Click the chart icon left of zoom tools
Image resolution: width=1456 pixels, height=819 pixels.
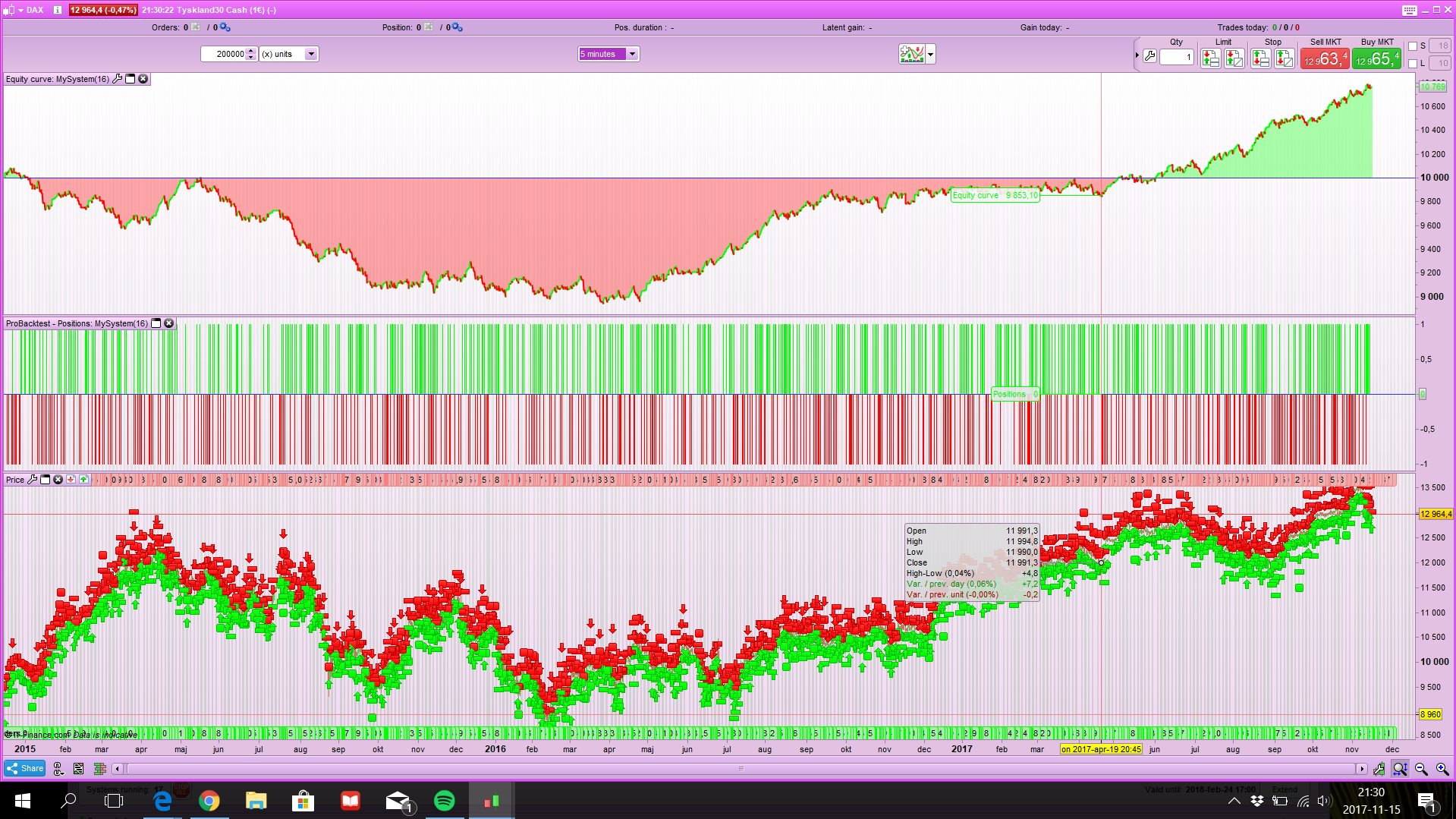coord(1379,769)
